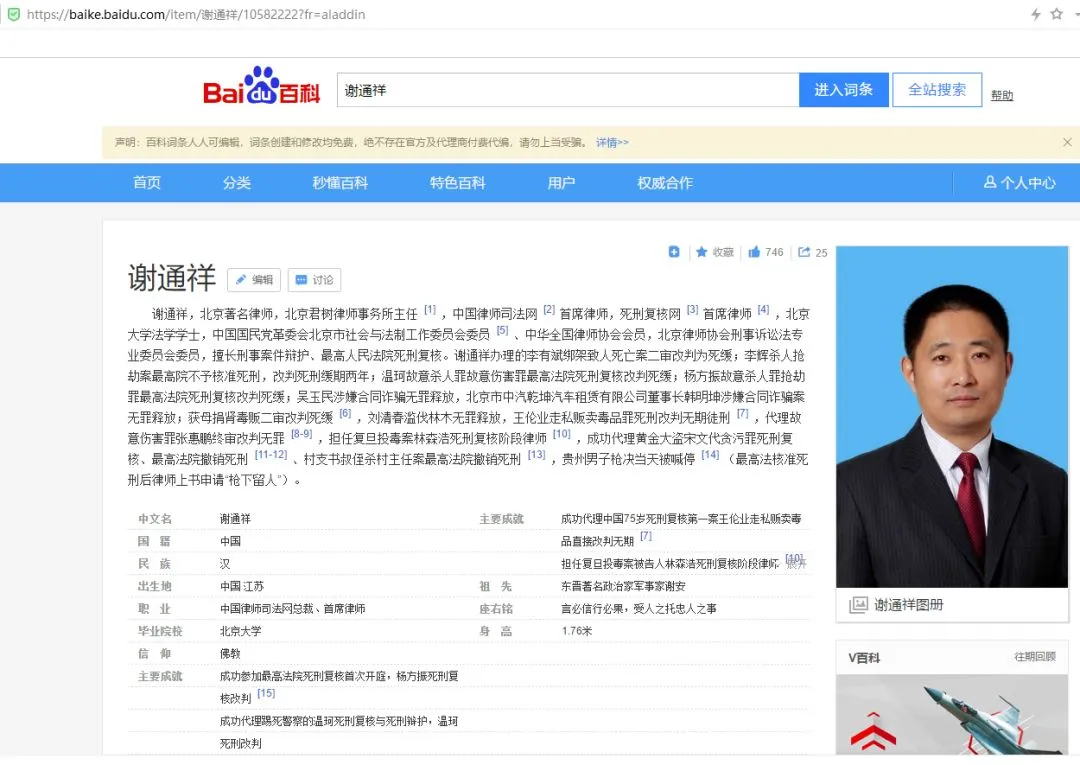This screenshot has width=1080, height=765.
Task: Open 分类 nav tab
Action: (236, 183)
